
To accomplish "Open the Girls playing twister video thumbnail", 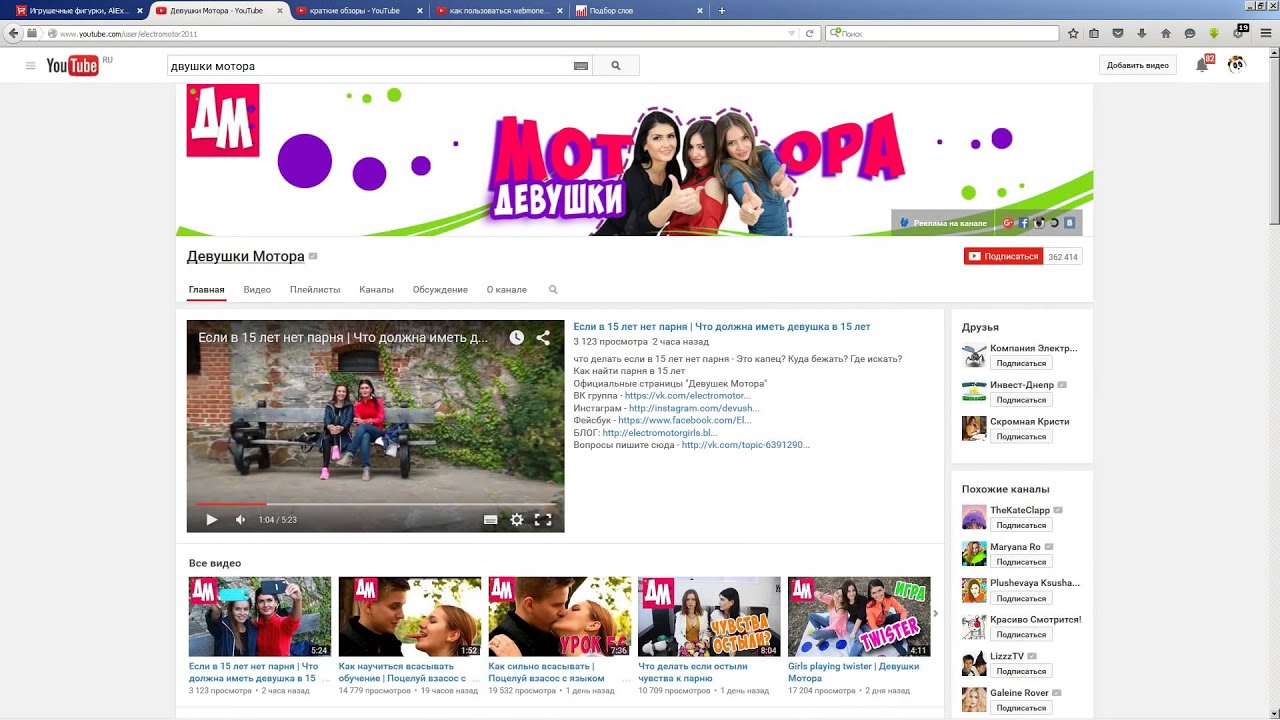I will (x=859, y=617).
